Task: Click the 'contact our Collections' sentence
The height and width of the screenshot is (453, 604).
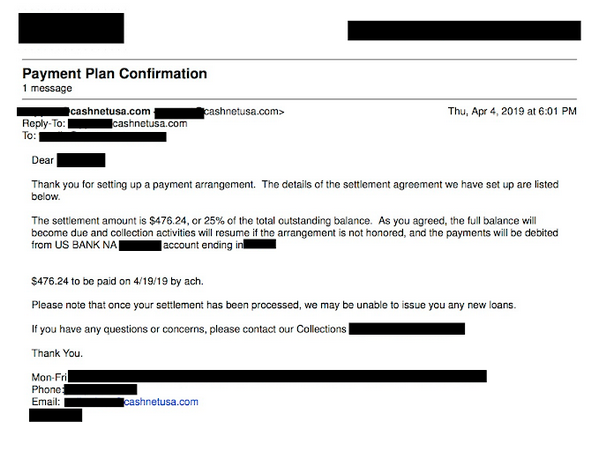Action: point(190,328)
